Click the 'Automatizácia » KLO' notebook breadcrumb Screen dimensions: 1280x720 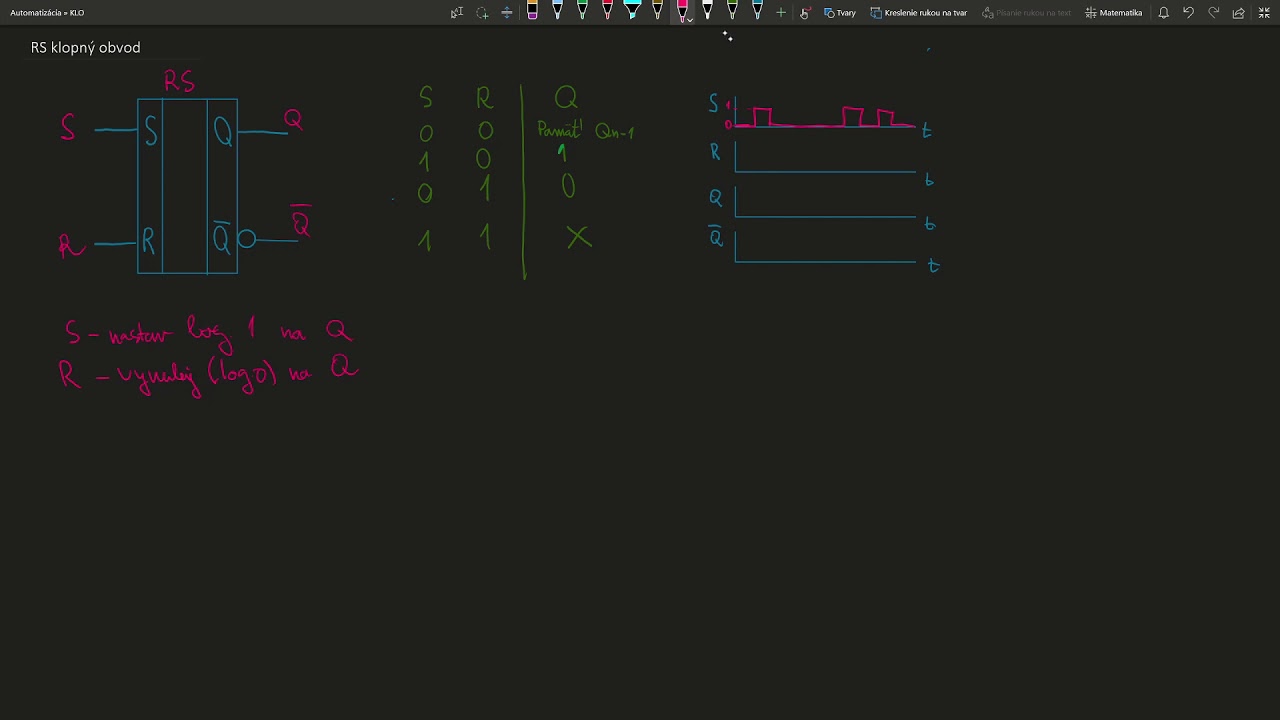point(47,13)
